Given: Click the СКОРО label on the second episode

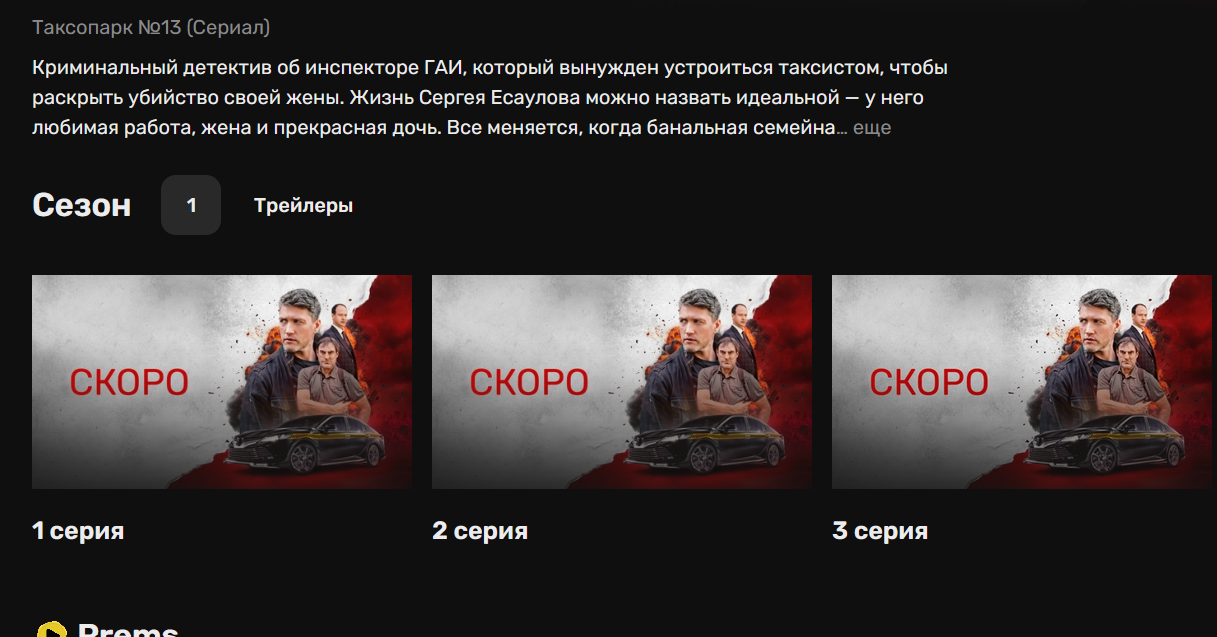Looking at the screenshot, I should coord(529,382).
